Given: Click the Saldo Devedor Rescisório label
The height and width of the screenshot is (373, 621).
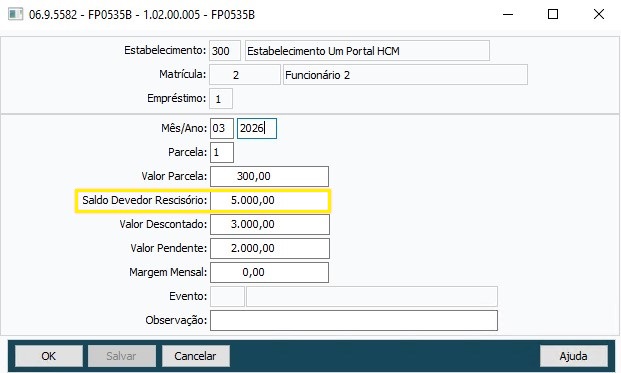Looking at the screenshot, I should (145, 200).
